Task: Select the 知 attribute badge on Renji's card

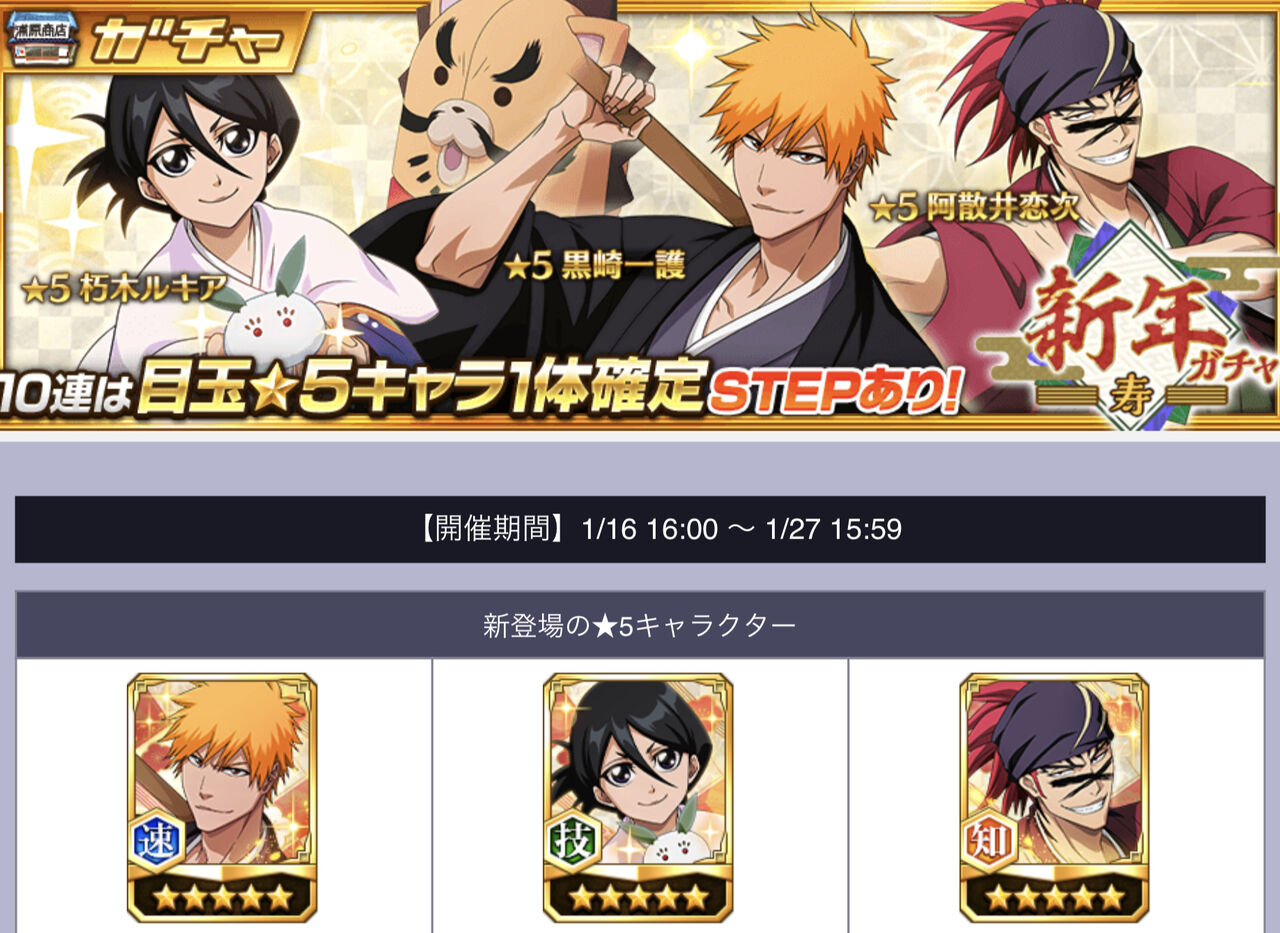Action: pos(989,841)
